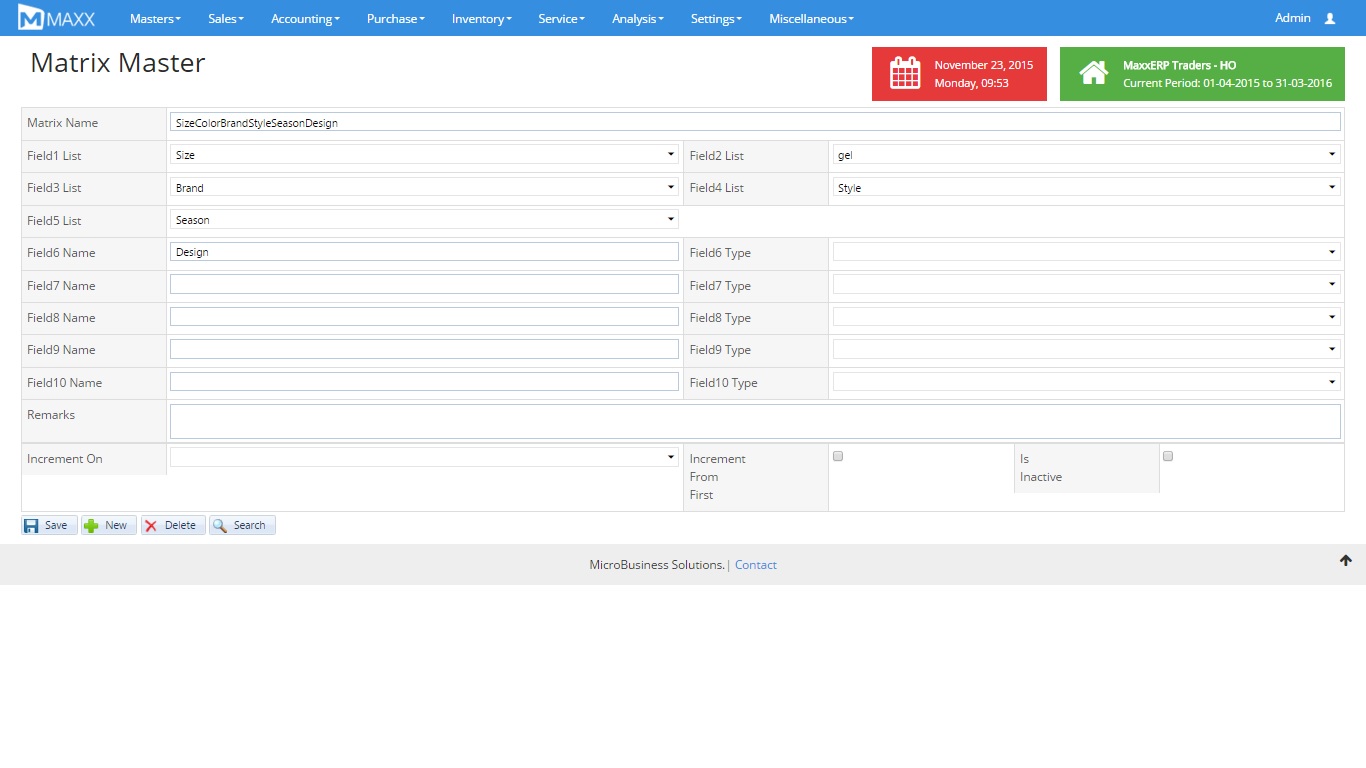
Task: Click the Save button with floppy disk icon
Action: click(x=49, y=525)
